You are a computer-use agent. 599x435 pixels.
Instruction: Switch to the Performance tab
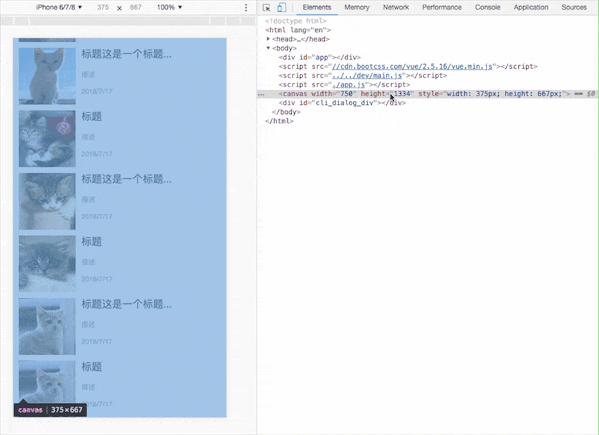point(442,7)
